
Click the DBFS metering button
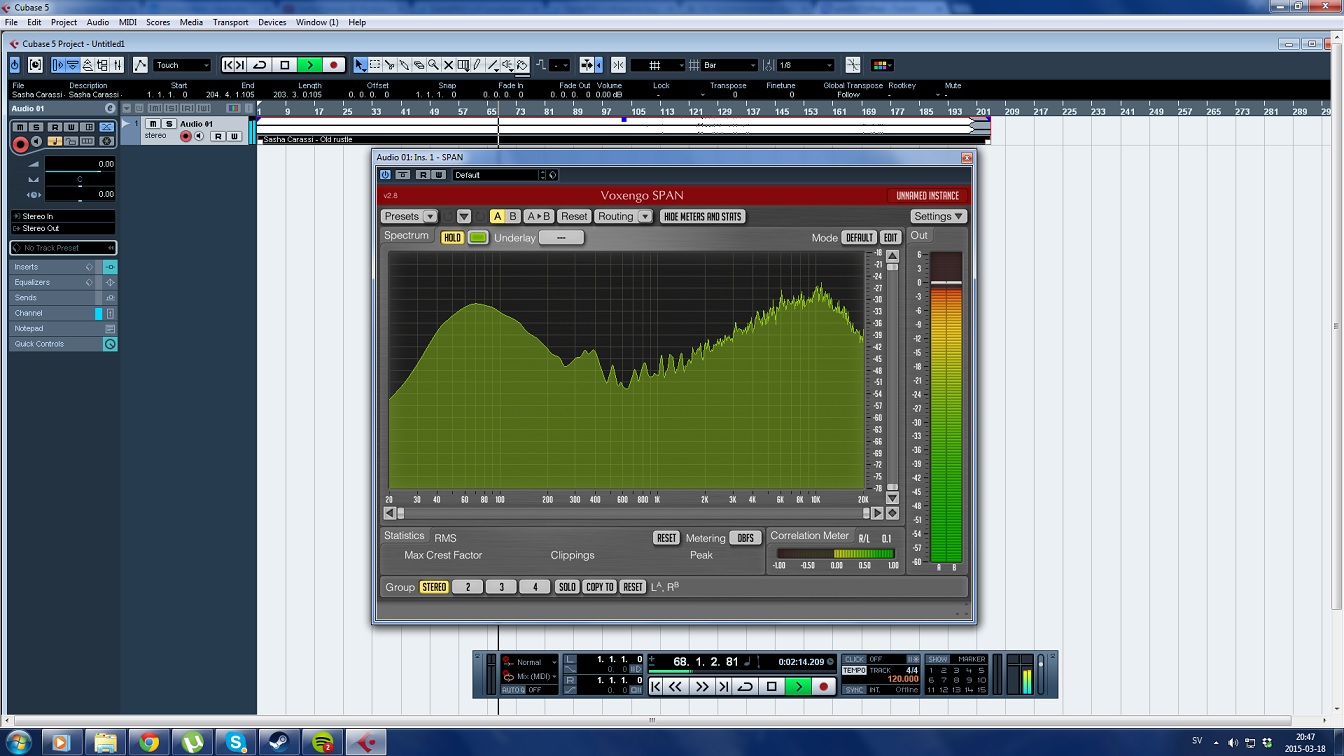coord(745,538)
